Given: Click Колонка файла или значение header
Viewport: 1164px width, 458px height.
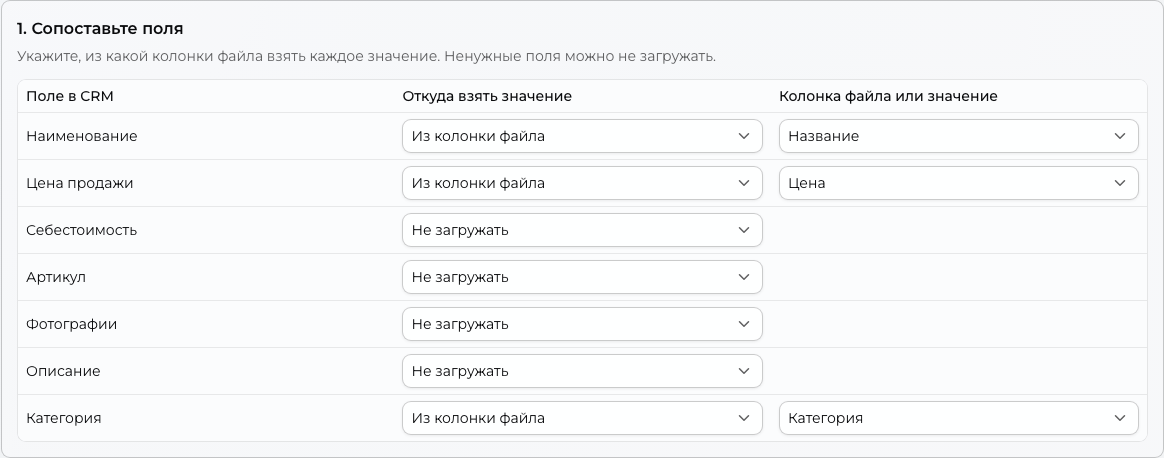Looking at the screenshot, I should (x=888, y=96).
